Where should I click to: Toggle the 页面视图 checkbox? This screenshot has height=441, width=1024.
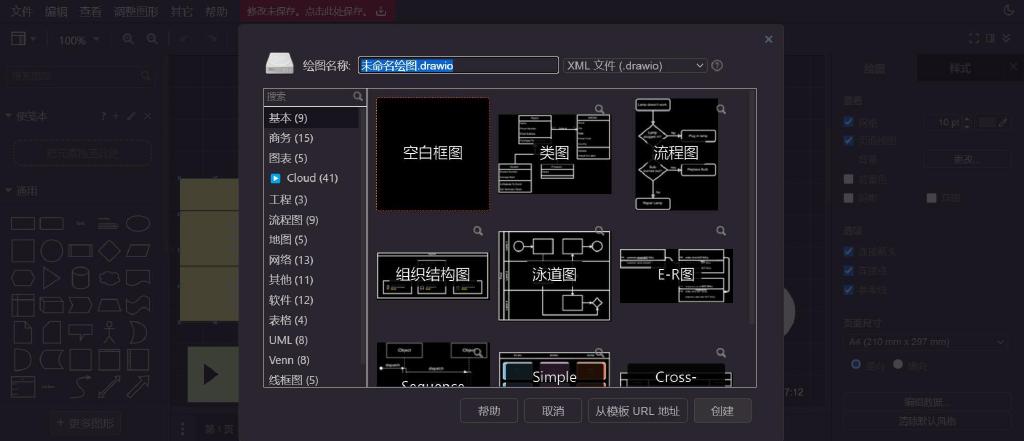[848, 140]
